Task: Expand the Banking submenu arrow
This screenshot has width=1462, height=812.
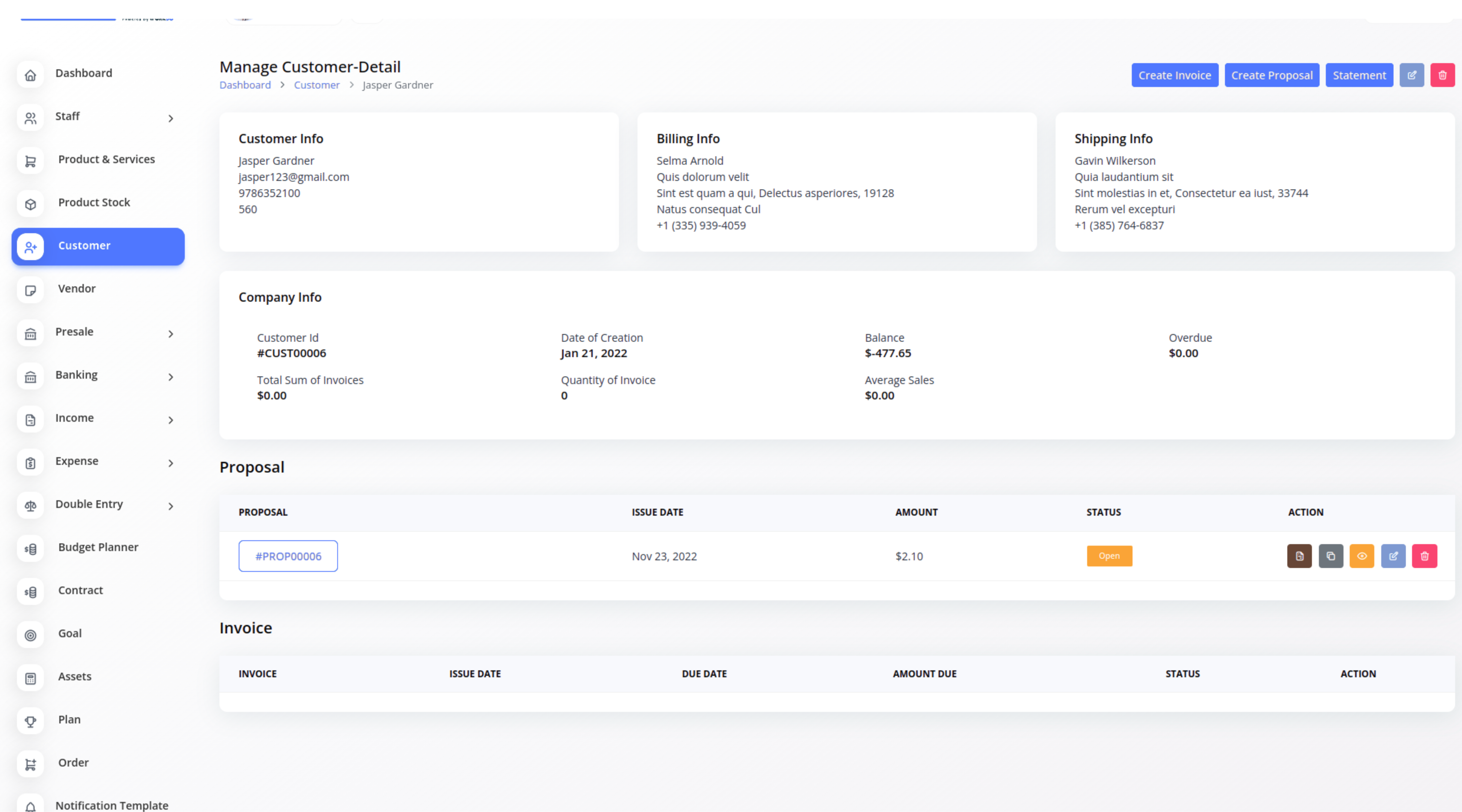Action: point(171,377)
